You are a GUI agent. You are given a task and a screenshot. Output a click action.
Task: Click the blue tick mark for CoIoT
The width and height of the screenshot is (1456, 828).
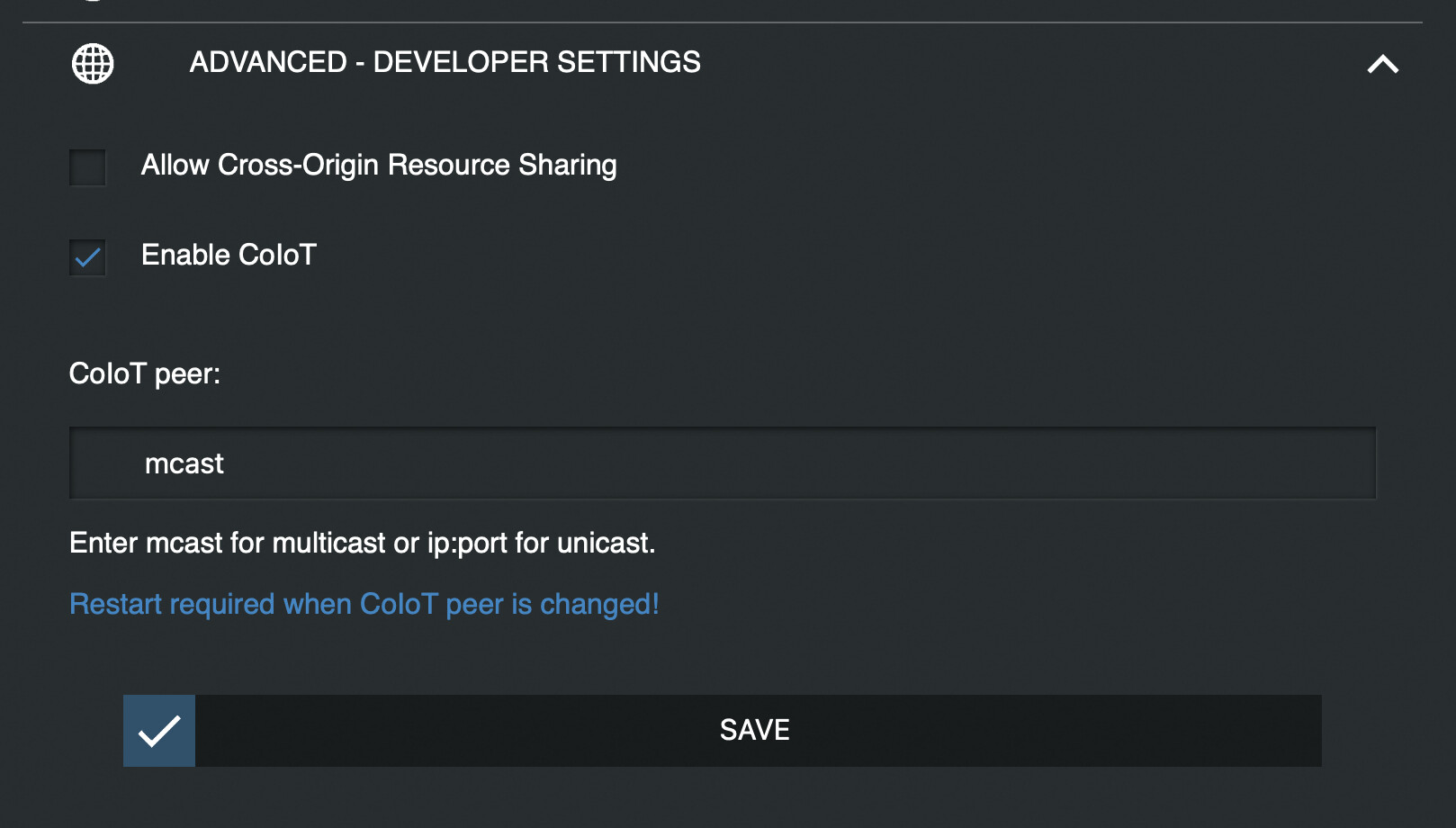tap(88, 258)
